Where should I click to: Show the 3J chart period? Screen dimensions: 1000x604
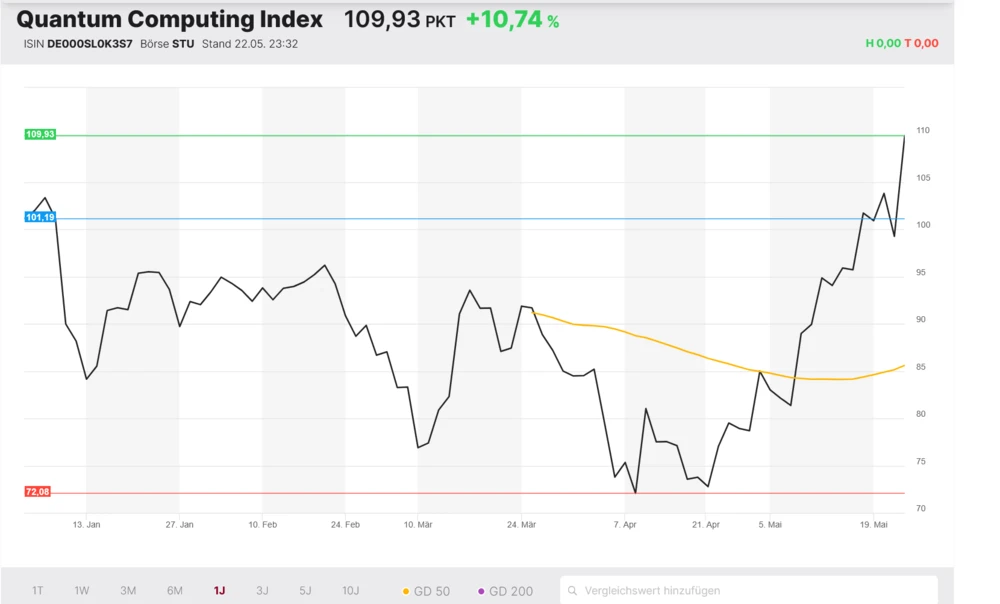(262, 591)
